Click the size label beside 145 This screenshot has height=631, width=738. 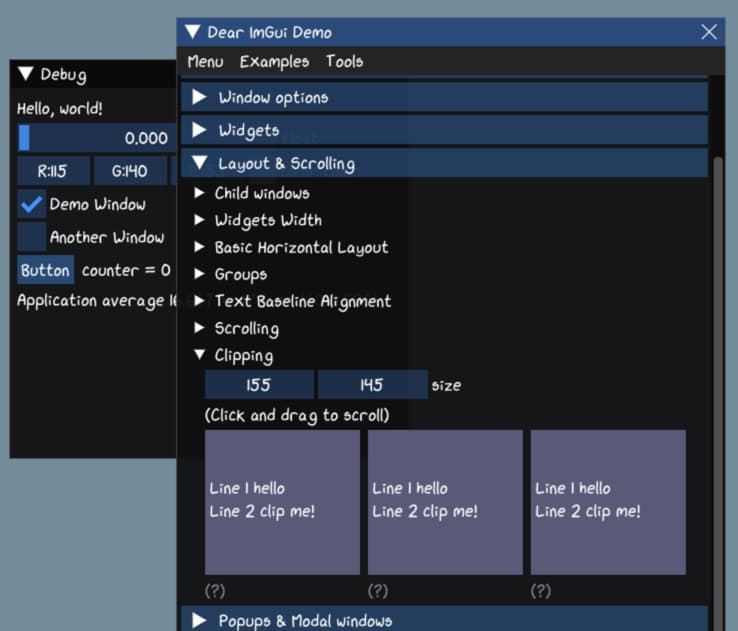[447, 385]
